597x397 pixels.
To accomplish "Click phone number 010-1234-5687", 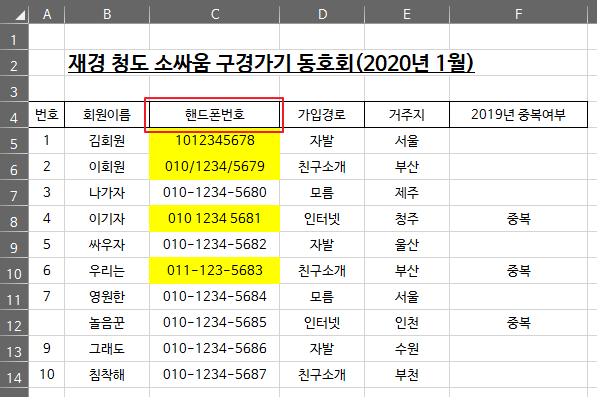I will point(215,375).
